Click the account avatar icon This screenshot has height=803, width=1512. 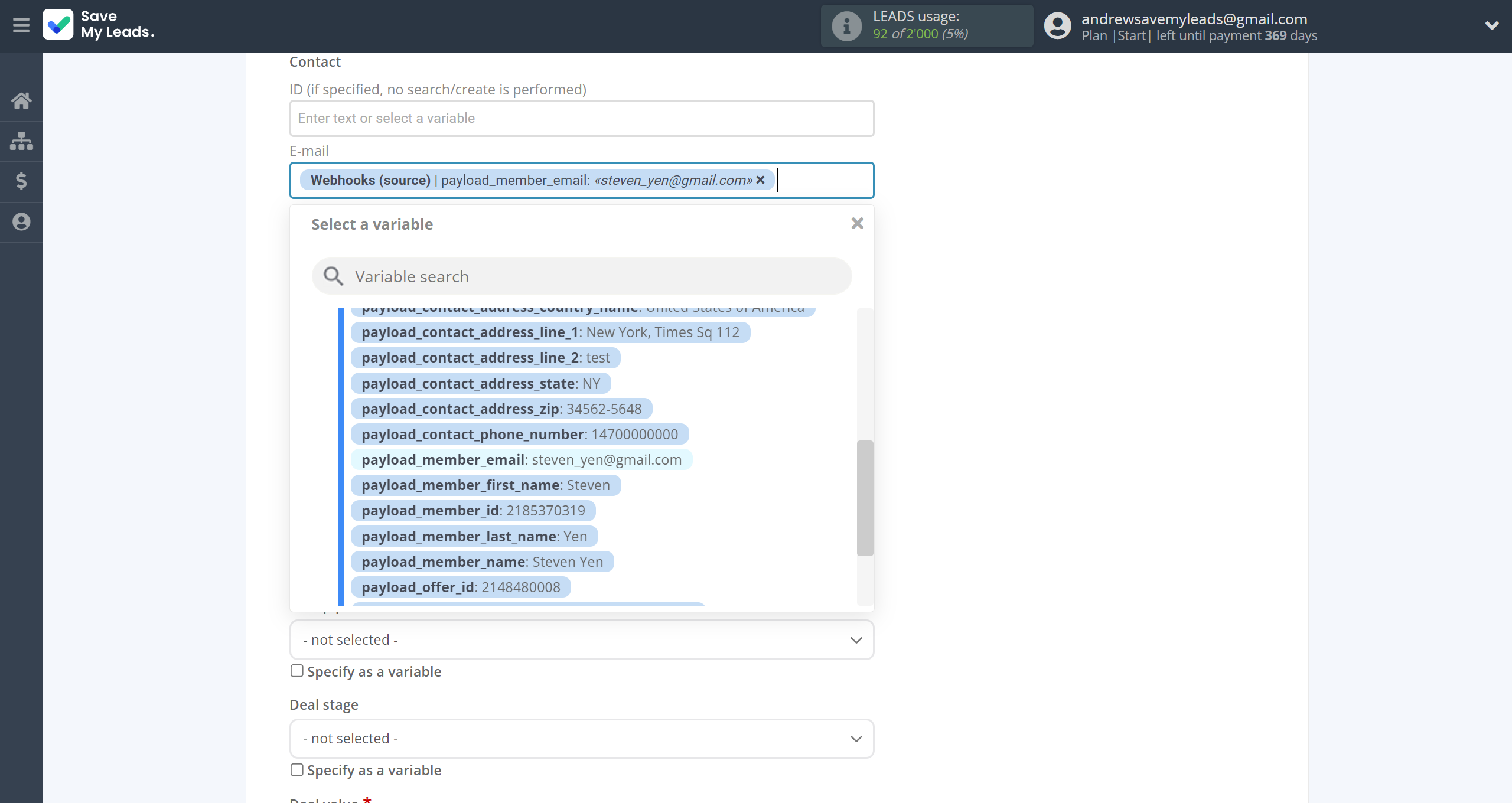tap(1057, 26)
